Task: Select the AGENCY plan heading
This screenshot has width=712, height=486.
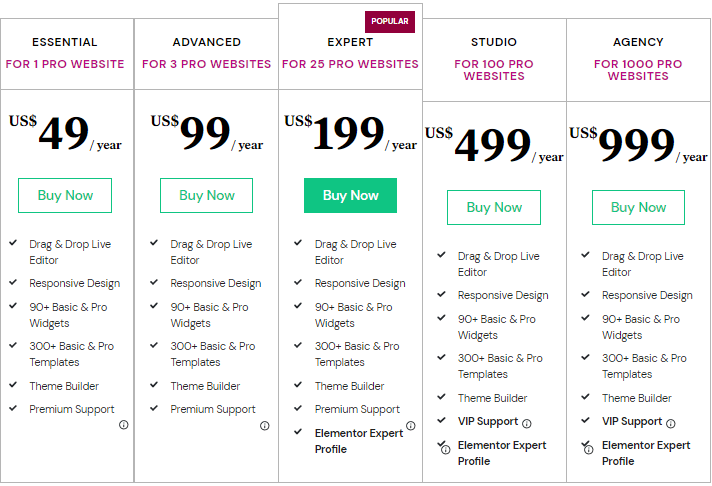Action: (638, 42)
